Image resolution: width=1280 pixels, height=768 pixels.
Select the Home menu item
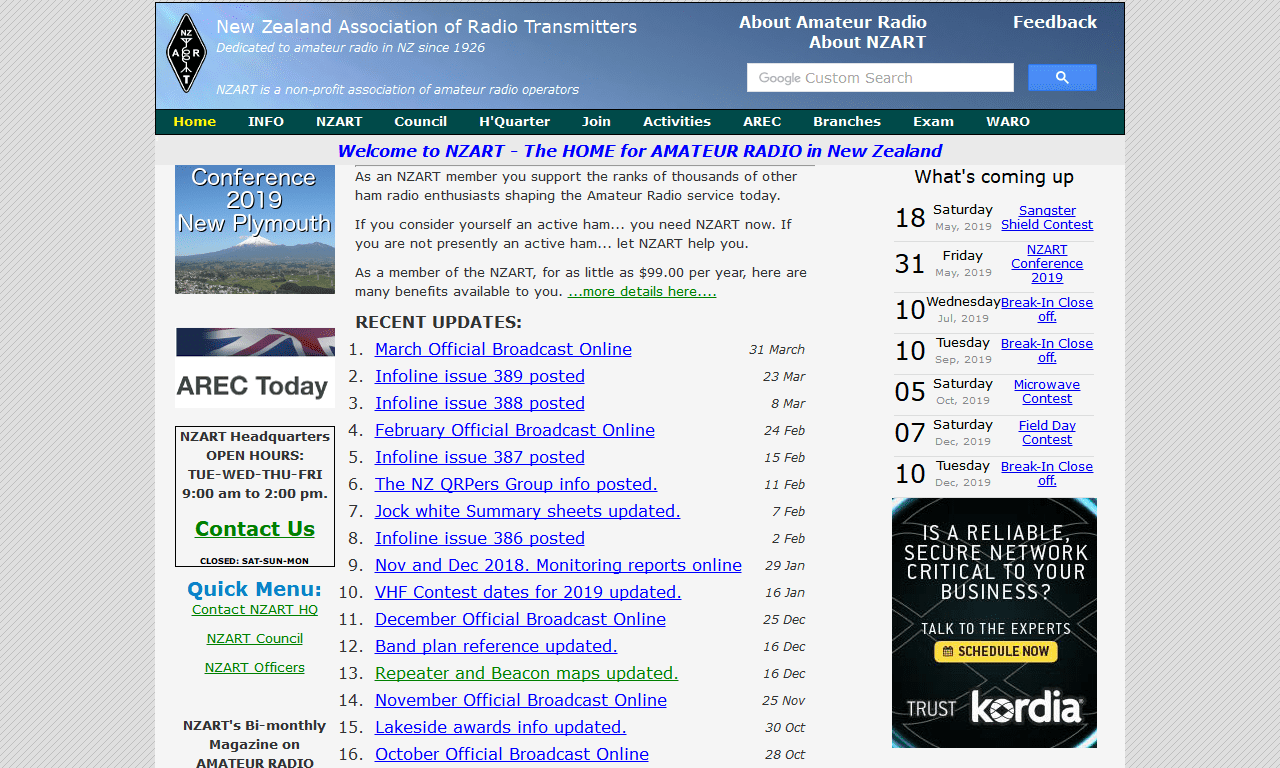point(195,122)
